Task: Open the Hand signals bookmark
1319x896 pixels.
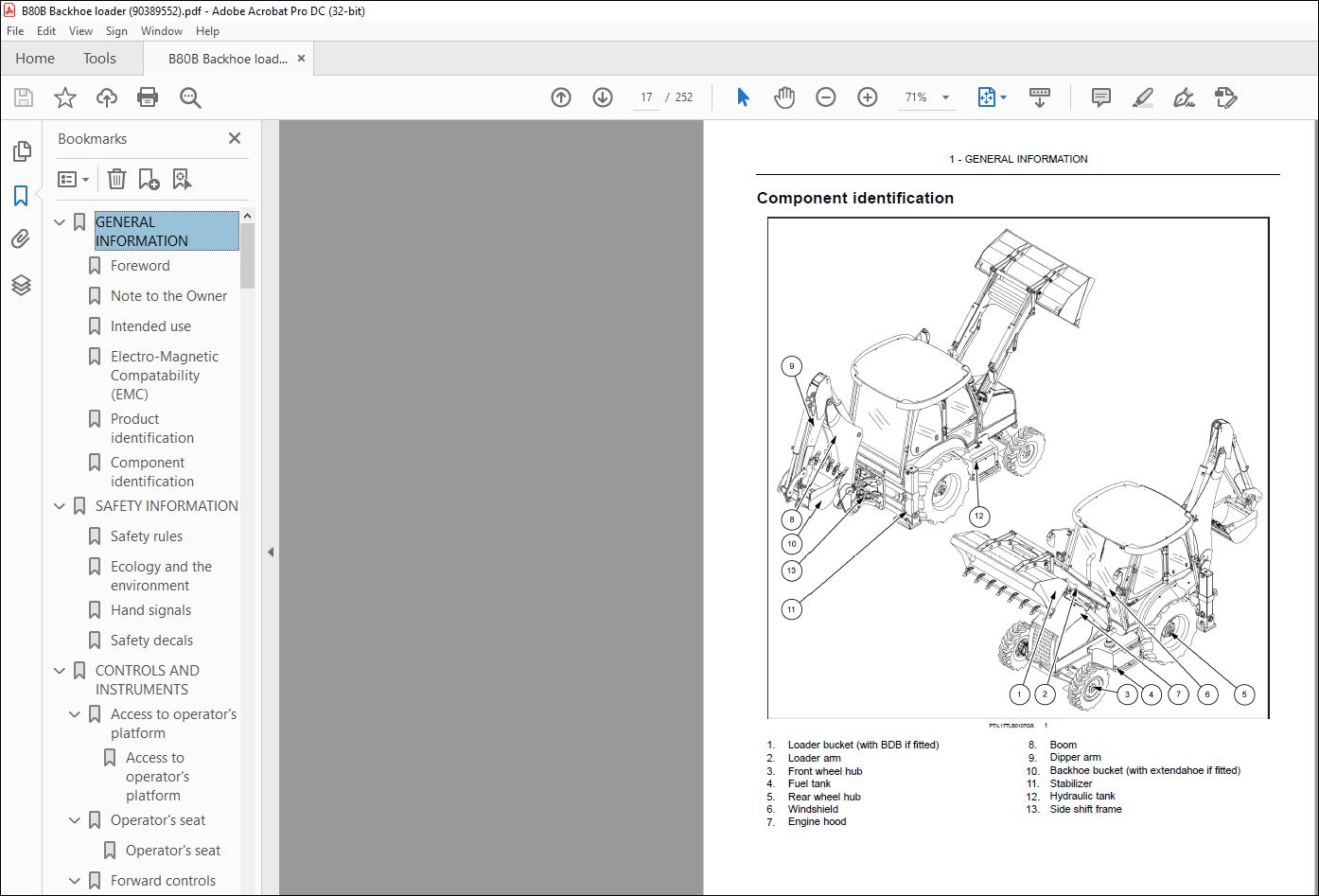Action: [x=150, y=610]
